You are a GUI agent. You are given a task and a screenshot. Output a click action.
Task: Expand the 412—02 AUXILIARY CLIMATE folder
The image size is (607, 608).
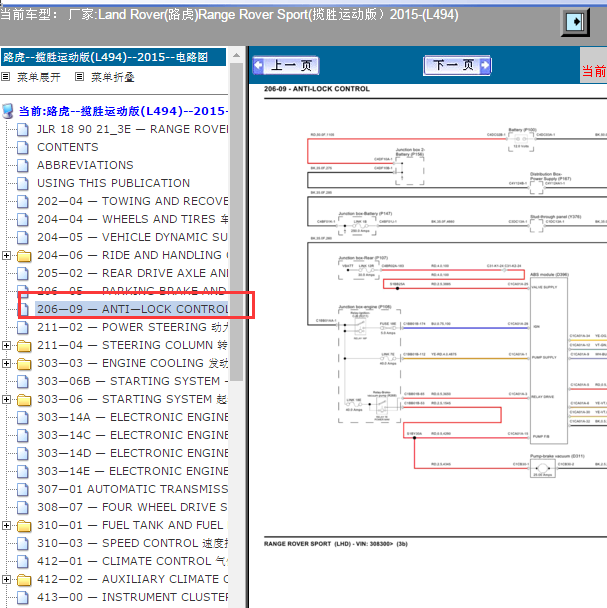(x=6, y=579)
